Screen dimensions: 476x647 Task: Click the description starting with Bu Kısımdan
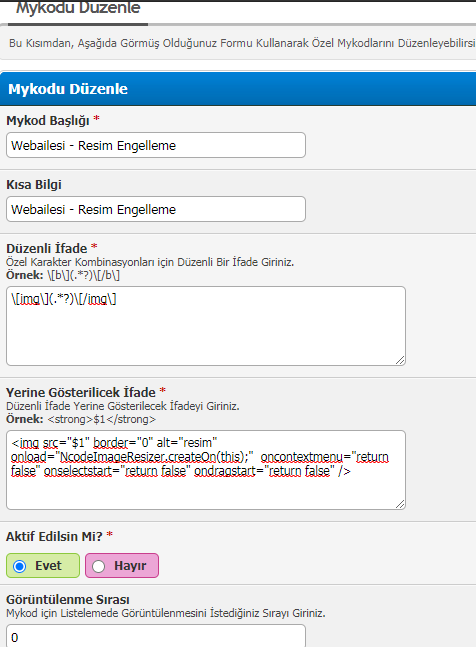[x=243, y=43]
